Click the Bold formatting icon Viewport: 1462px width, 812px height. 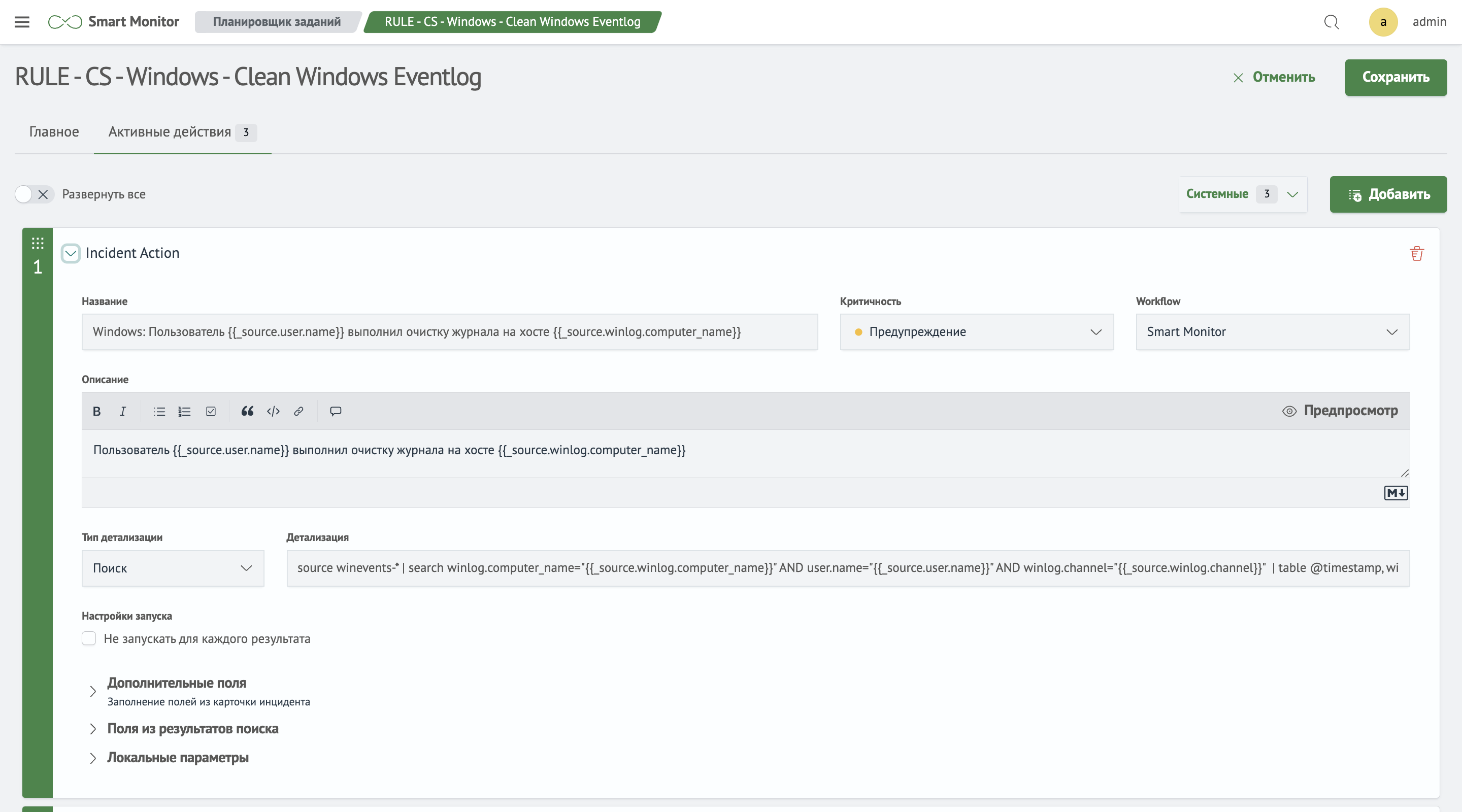[96, 412]
